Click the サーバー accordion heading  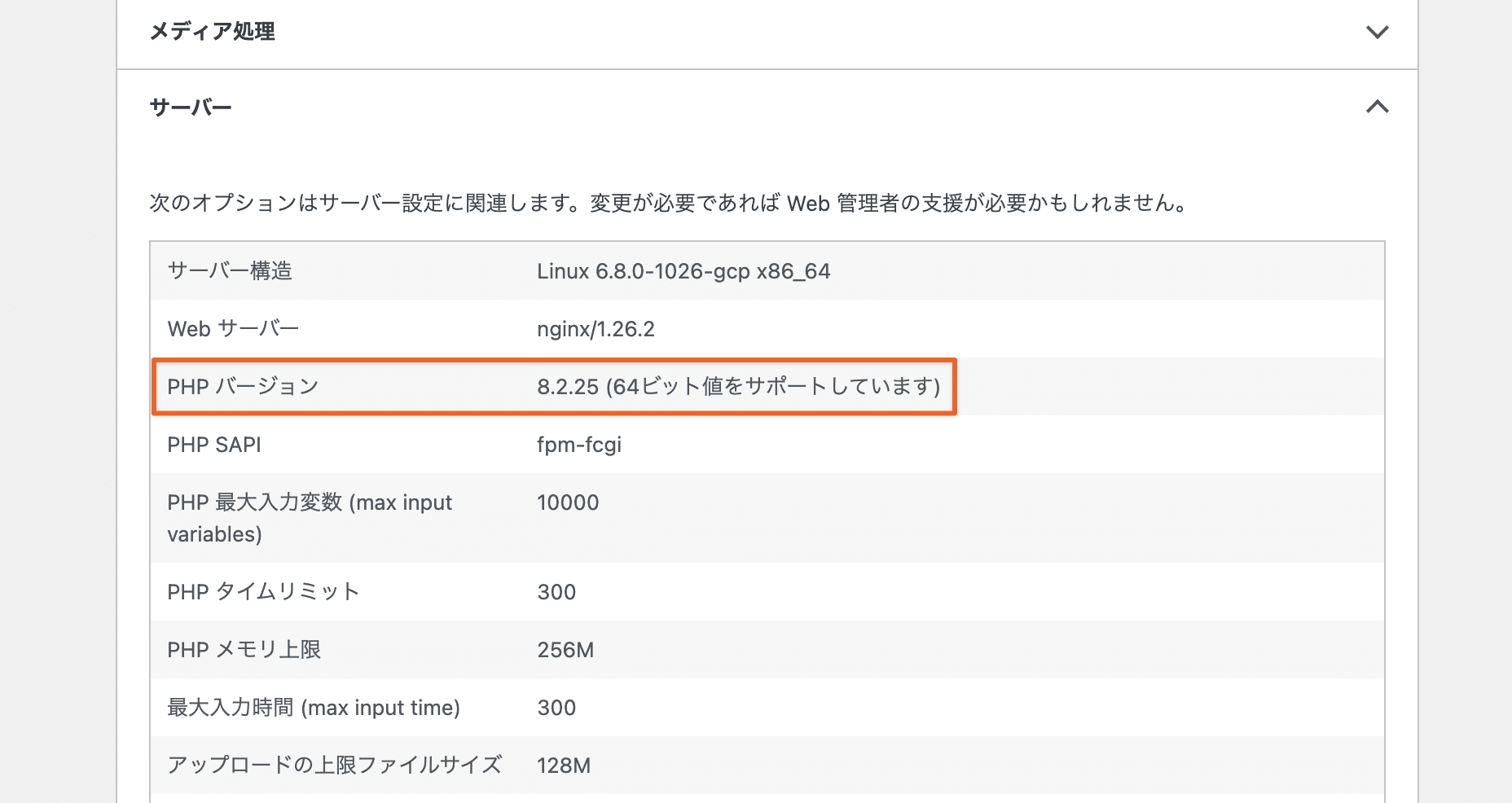pos(191,108)
